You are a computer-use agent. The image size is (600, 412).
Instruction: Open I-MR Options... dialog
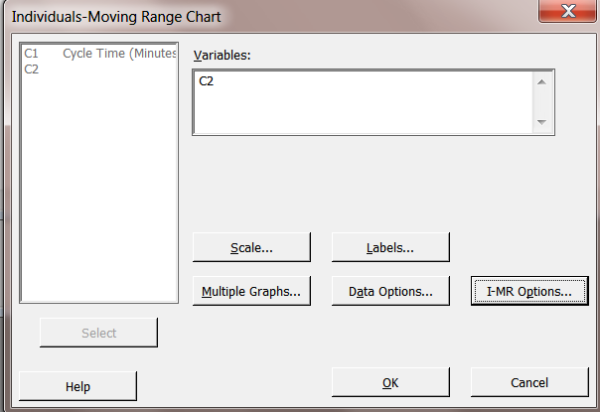tap(530, 291)
